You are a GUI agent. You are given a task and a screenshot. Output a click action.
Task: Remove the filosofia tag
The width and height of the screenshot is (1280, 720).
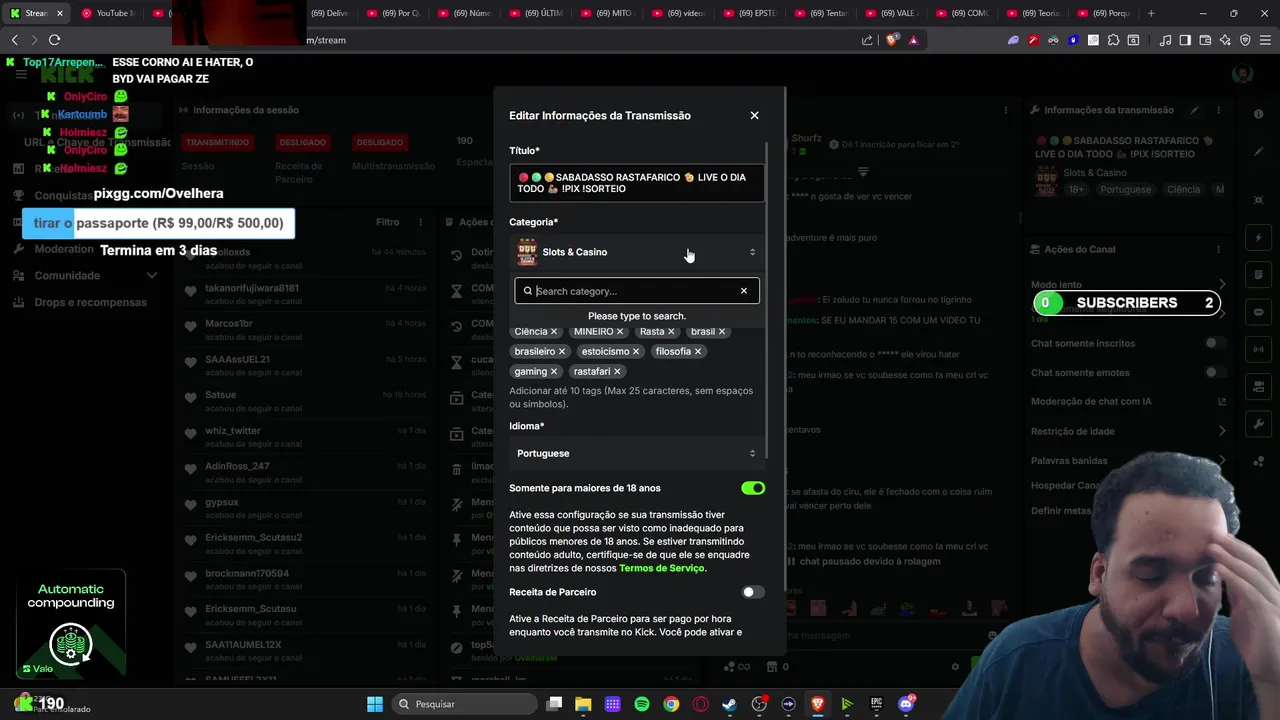(698, 351)
